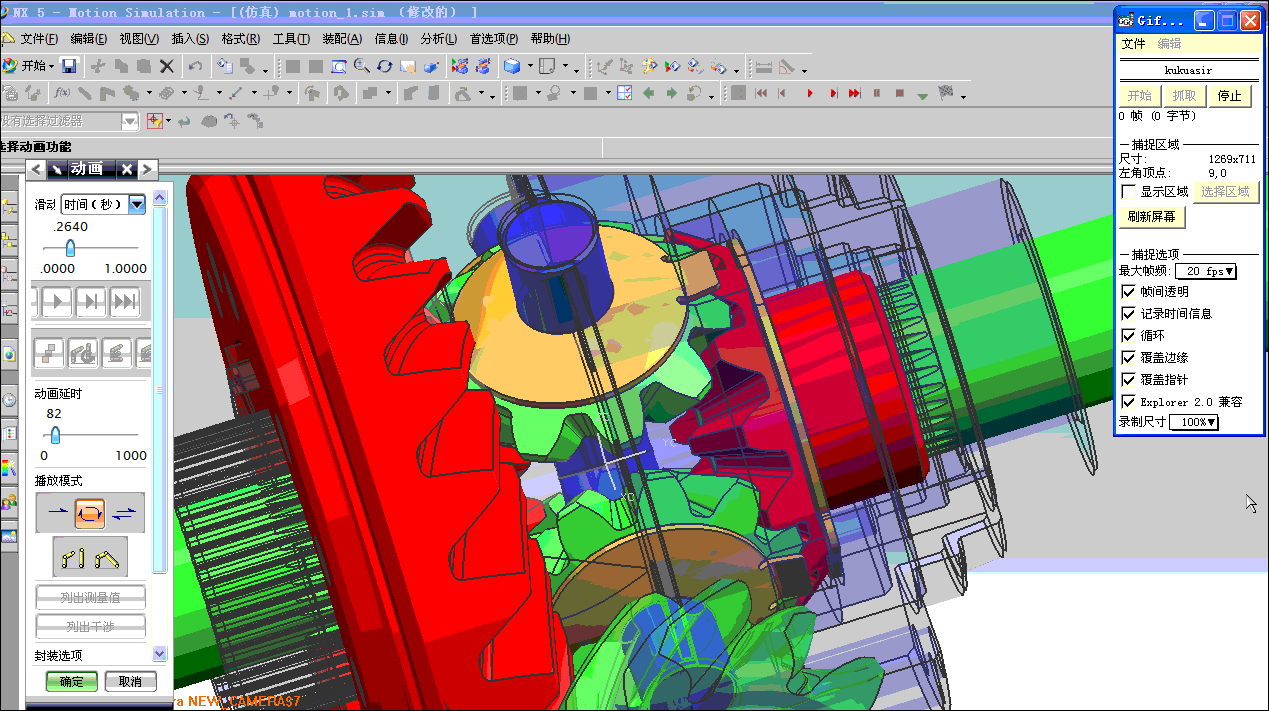Open the 时间(秒) slider mode dropdown
The width and height of the screenshot is (1269, 711).
tap(103, 204)
